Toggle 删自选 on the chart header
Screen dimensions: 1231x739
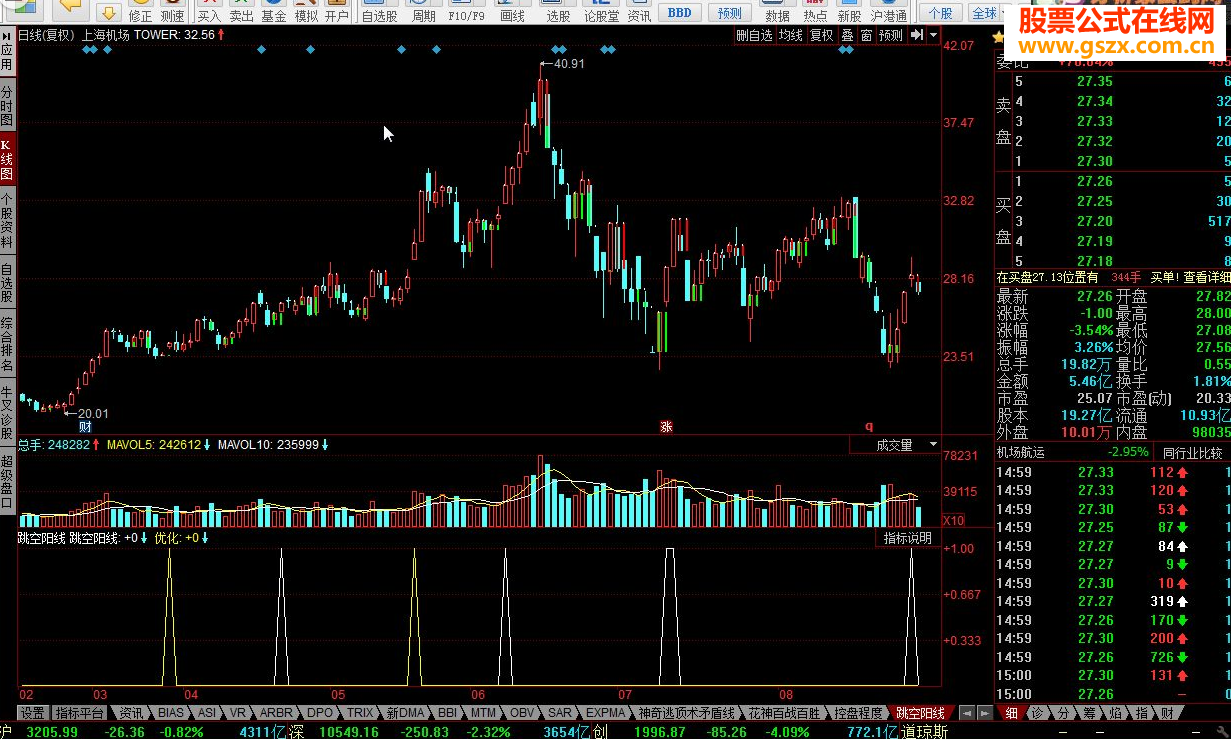[754, 35]
